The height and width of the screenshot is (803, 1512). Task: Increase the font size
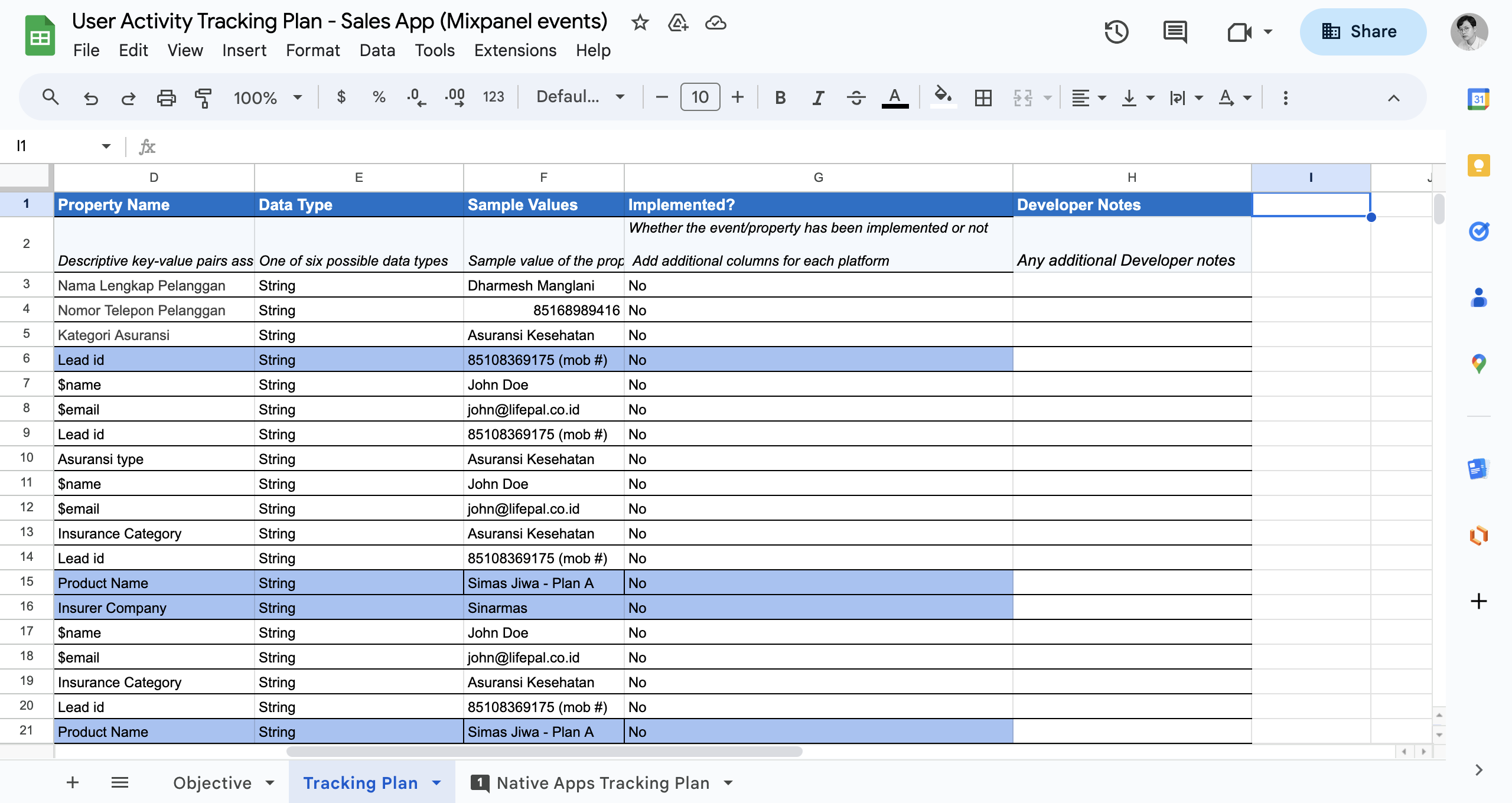pos(738,97)
